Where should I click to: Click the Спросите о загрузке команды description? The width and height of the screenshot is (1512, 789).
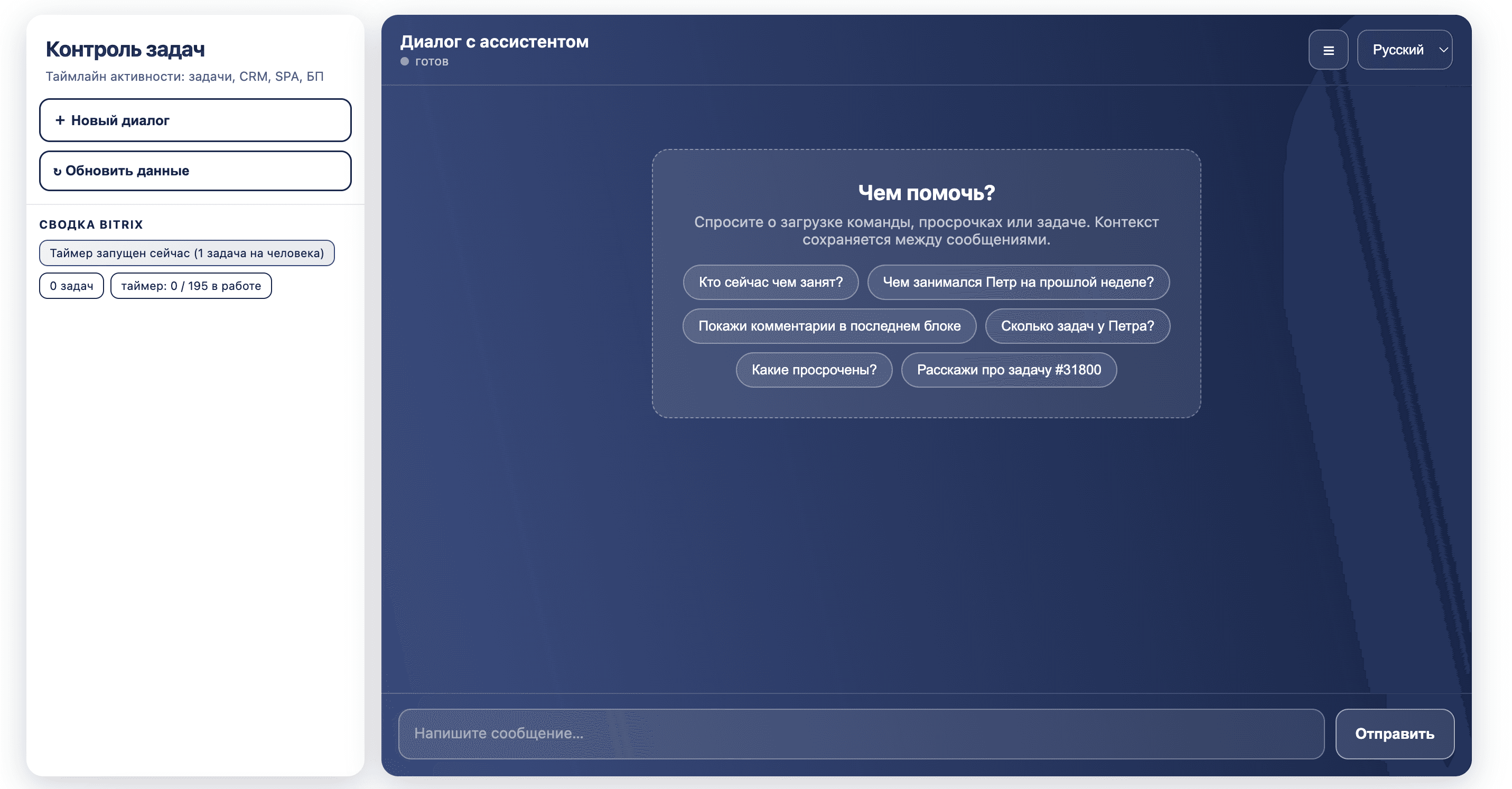tap(926, 231)
